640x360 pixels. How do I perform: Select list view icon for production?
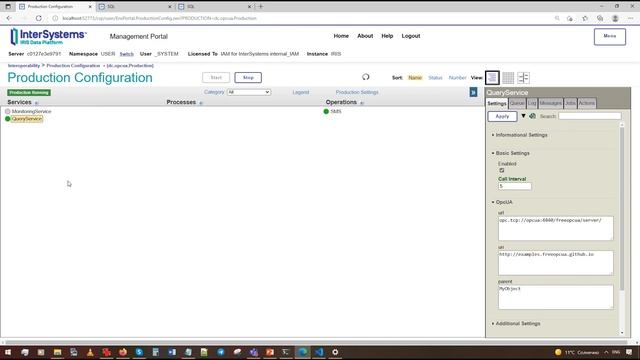[492, 78]
